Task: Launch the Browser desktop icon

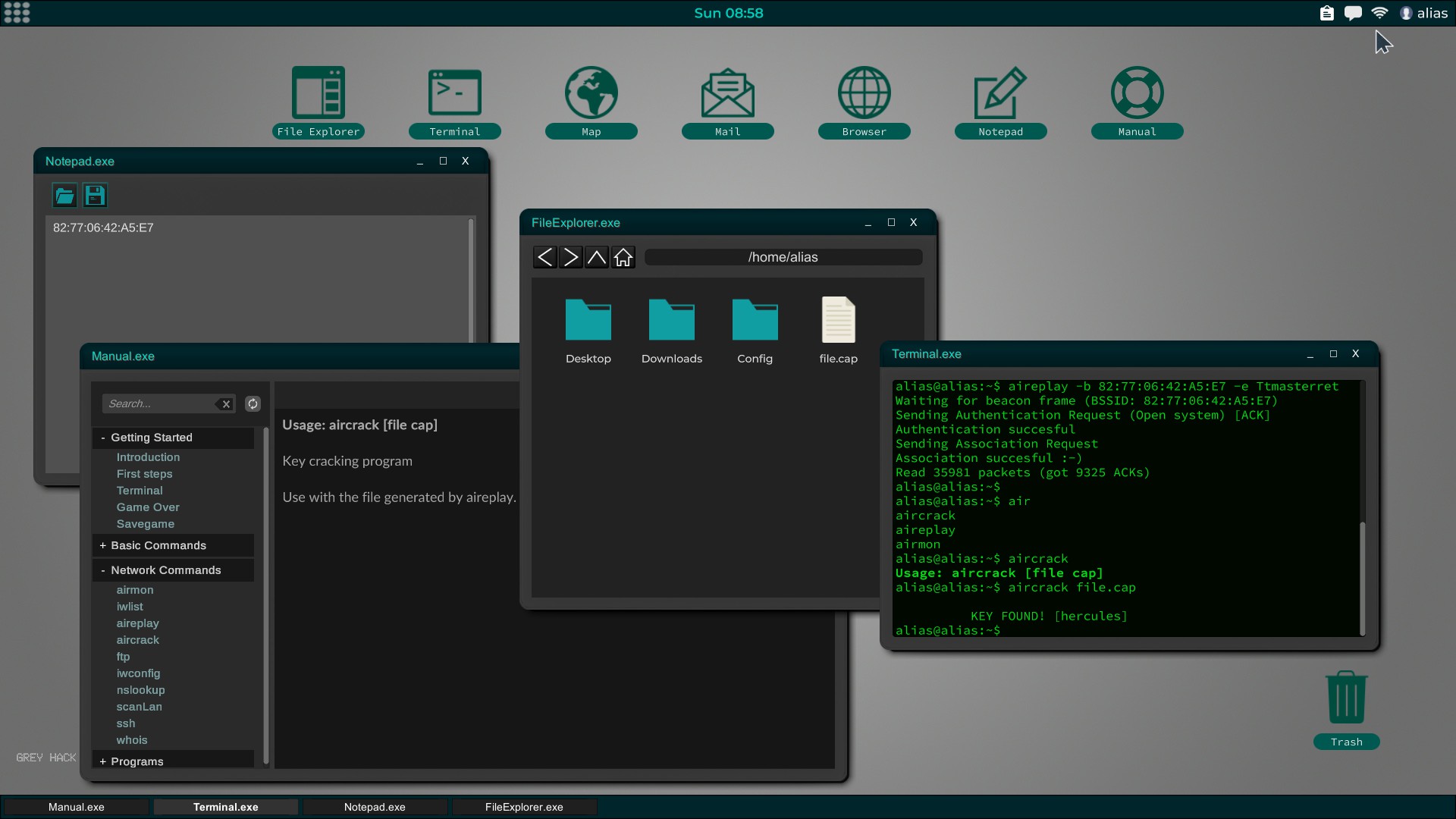Action: [864, 92]
